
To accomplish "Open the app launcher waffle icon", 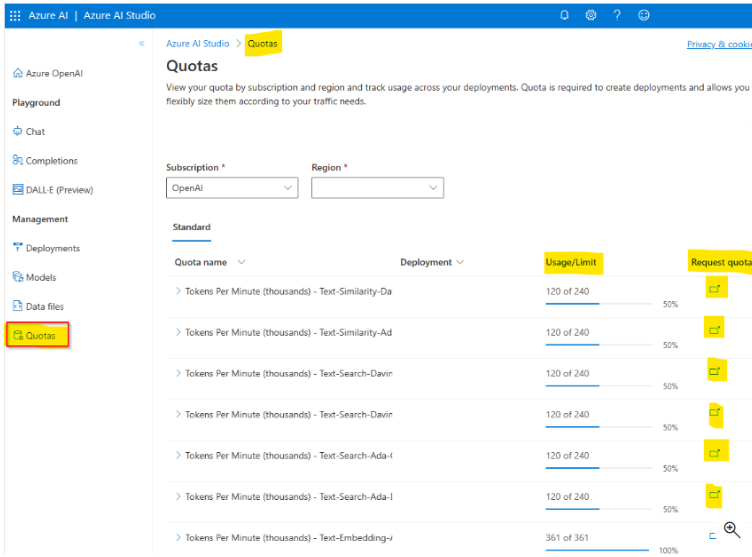I will (x=15, y=16).
